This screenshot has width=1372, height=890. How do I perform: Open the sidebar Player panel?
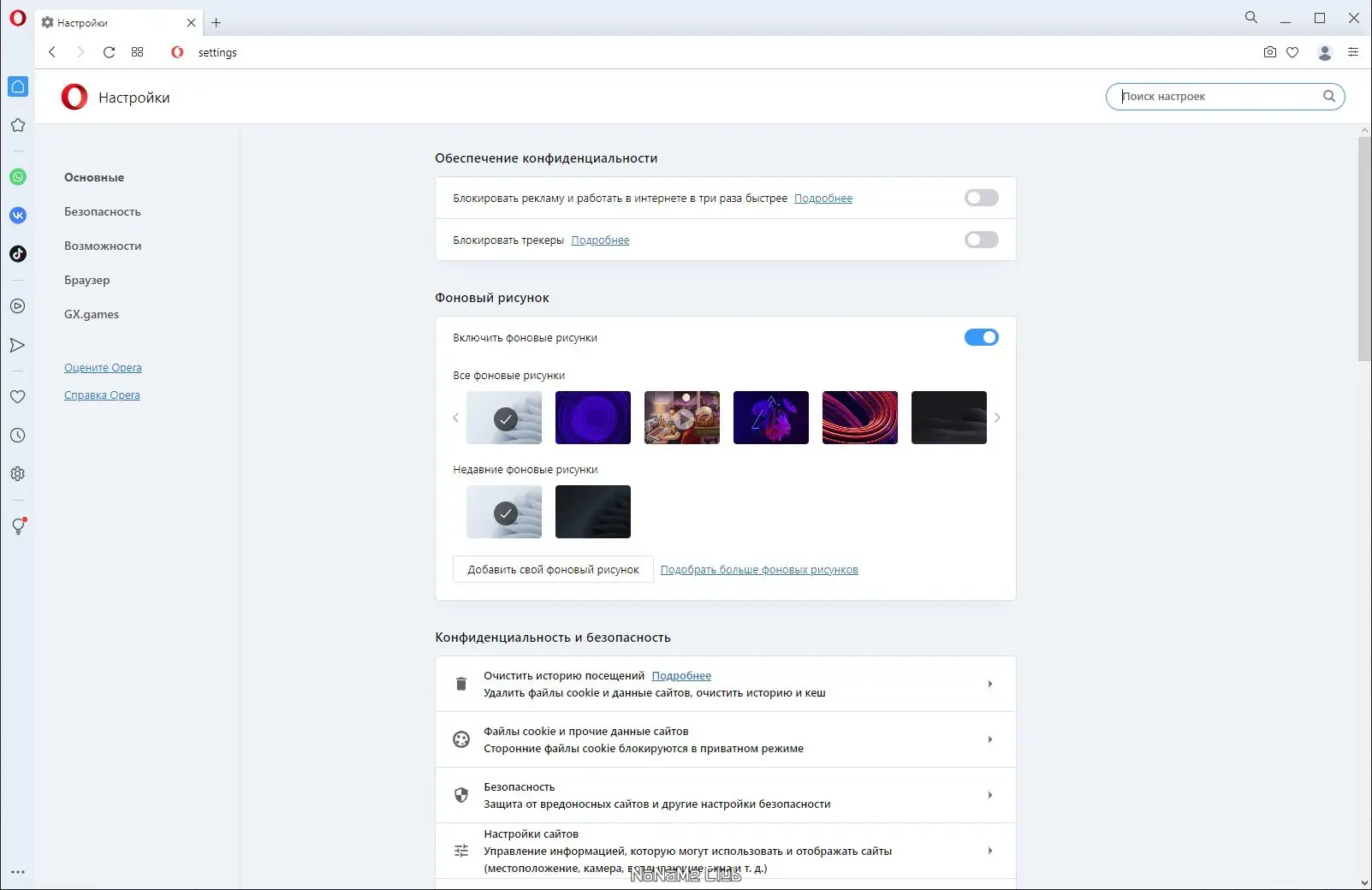pyautogui.click(x=18, y=306)
